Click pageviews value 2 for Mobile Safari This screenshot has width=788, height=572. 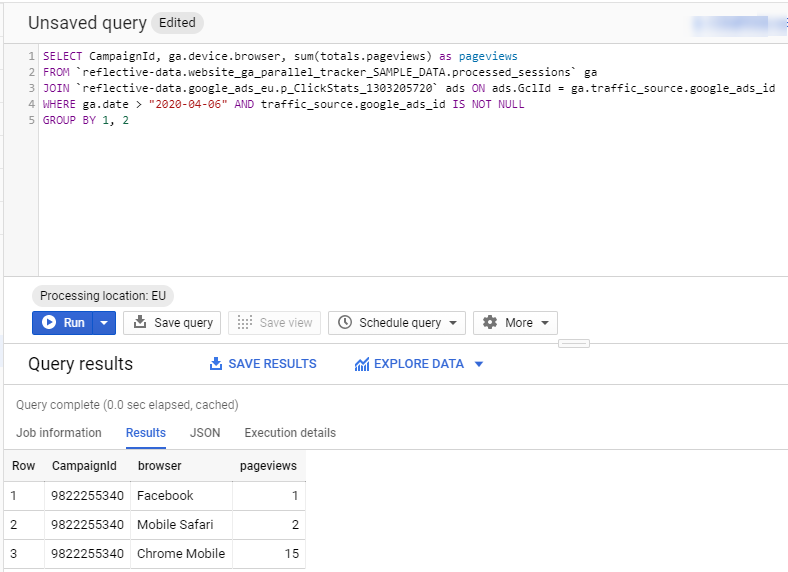click(x=296, y=525)
